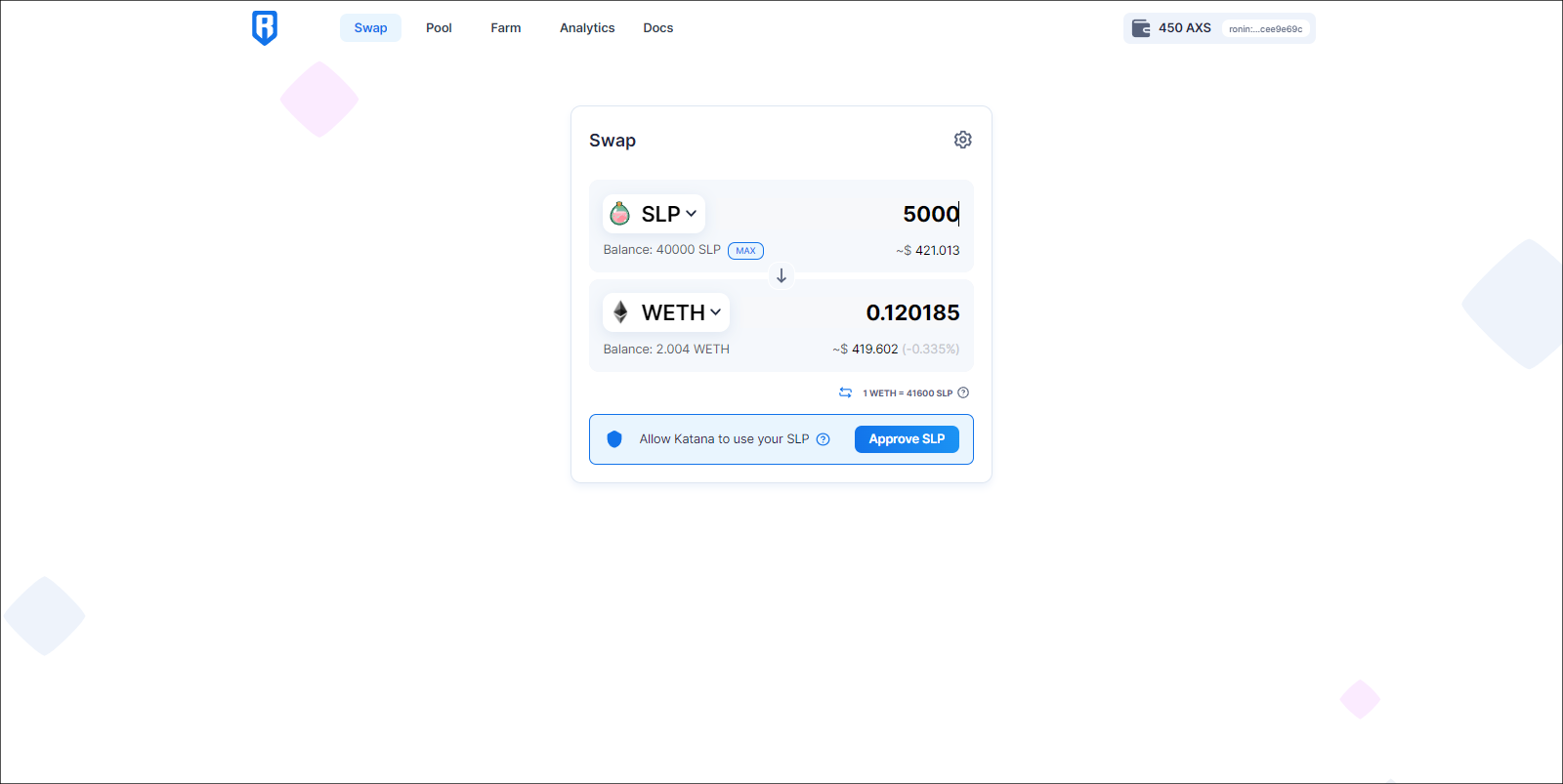The height and width of the screenshot is (784, 1563).
Task: Switch to the Swap tab
Action: [x=370, y=28]
